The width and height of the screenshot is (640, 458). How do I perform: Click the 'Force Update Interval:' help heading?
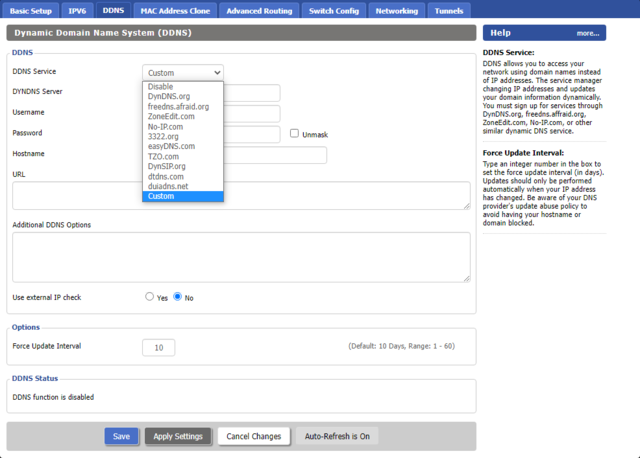click(523, 153)
